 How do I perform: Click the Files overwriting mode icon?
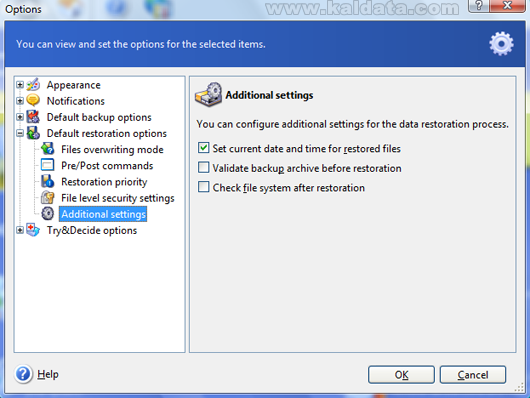(47, 149)
